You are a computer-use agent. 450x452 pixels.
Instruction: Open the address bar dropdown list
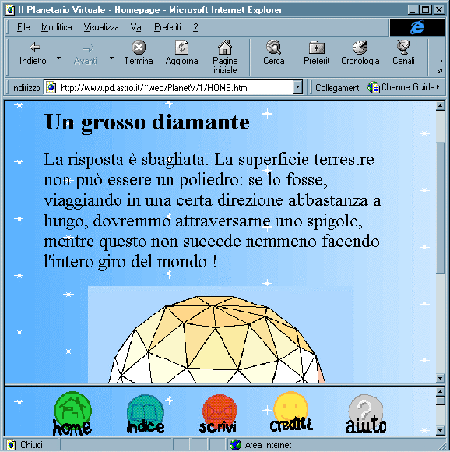[298, 88]
